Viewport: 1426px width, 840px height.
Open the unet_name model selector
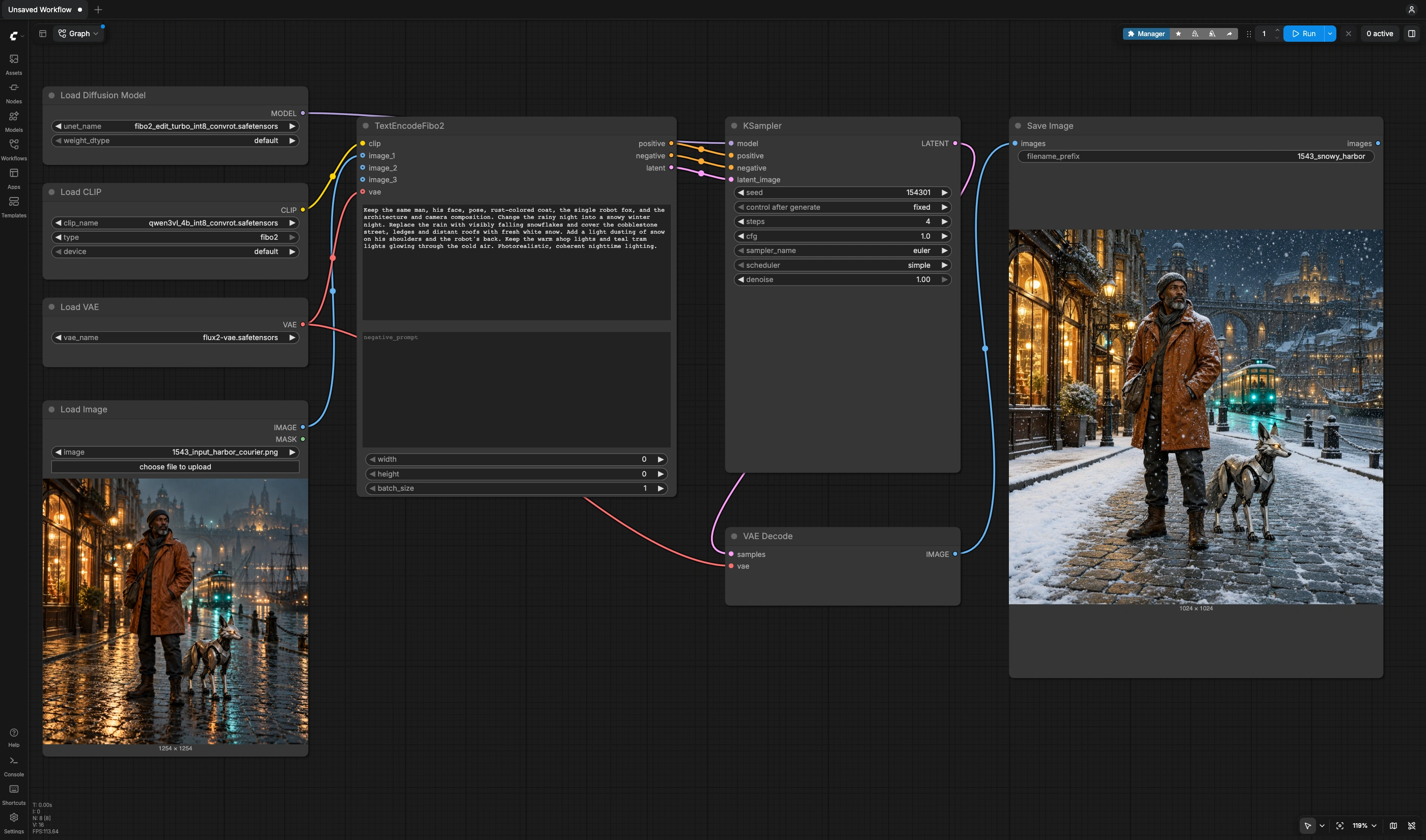tap(175, 126)
